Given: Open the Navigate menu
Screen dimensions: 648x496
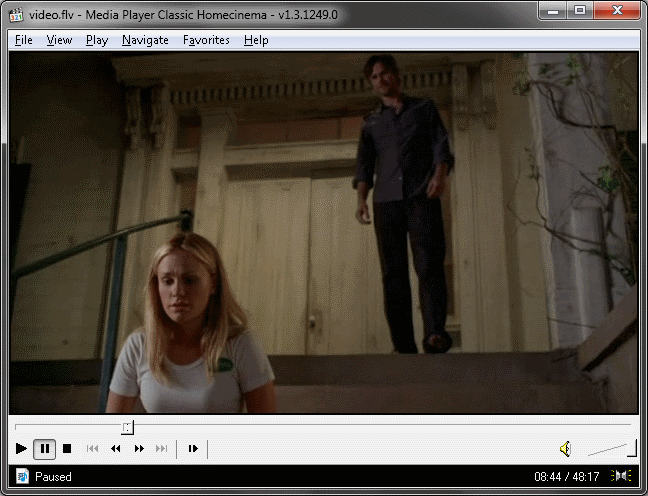Looking at the screenshot, I should point(145,40).
